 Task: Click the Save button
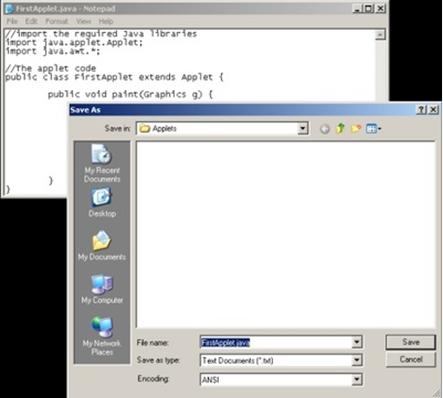pyautogui.click(x=411, y=342)
